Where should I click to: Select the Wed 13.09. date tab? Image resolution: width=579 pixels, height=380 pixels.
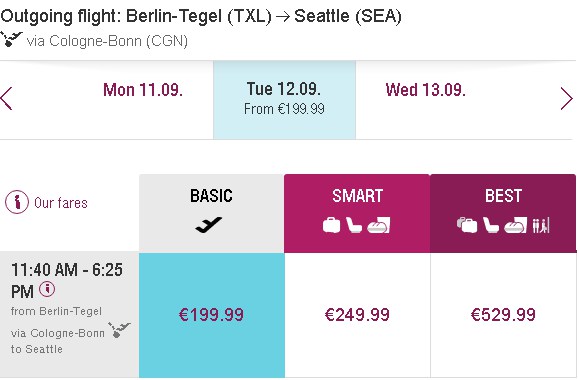coord(425,90)
